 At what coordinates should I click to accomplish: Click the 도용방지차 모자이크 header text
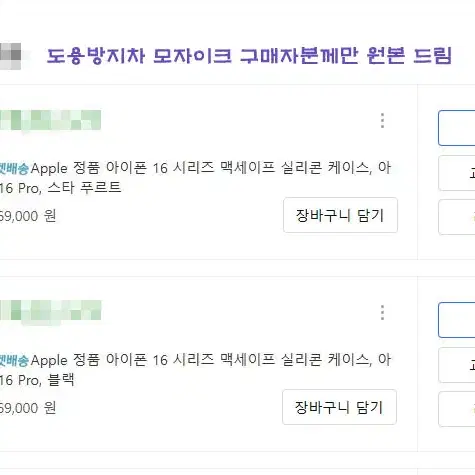249,56
